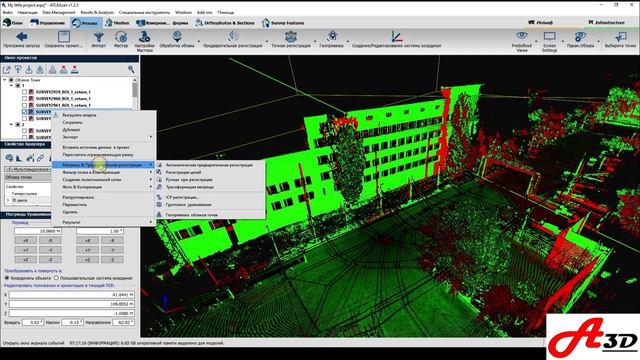This screenshot has height=360, width=640.
Task: Toggle group 2 checkbox in tree
Action: point(18,124)
